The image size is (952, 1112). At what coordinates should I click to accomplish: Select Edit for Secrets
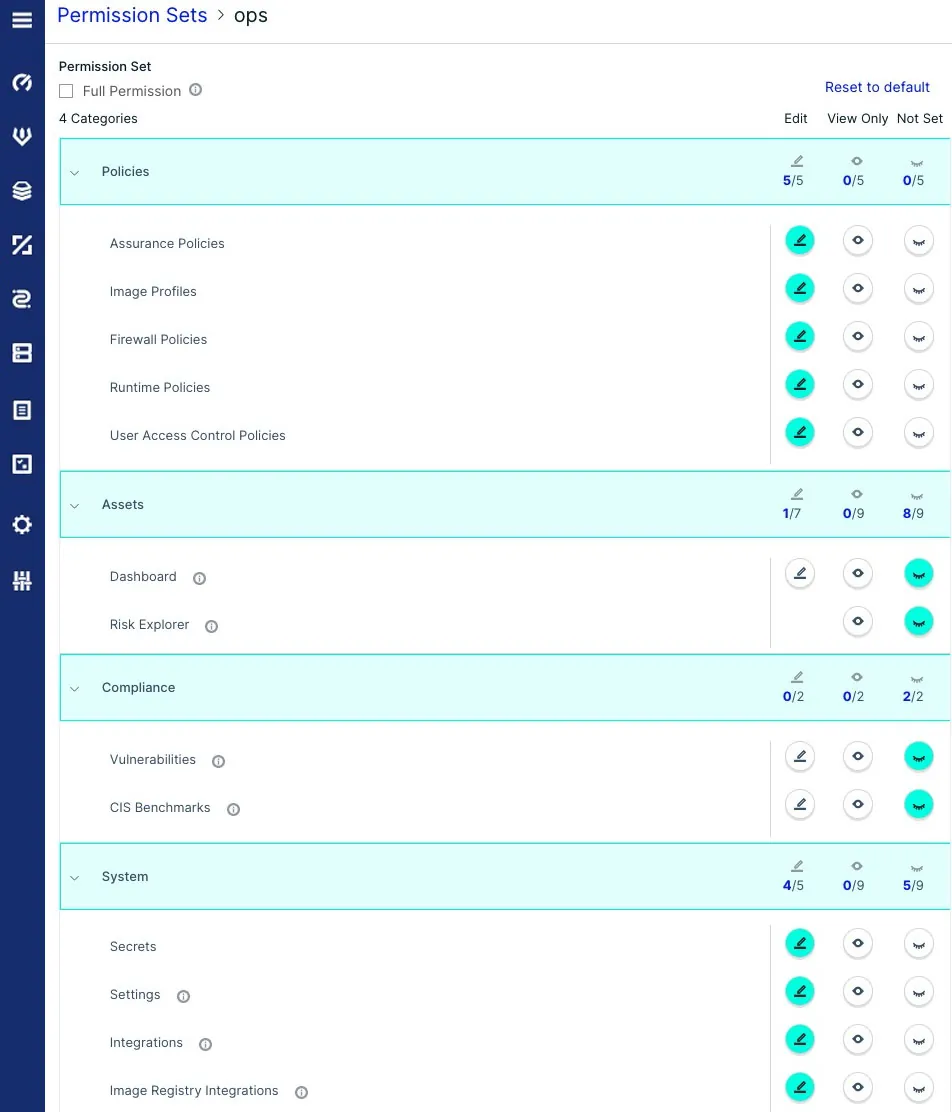point(799,943)
